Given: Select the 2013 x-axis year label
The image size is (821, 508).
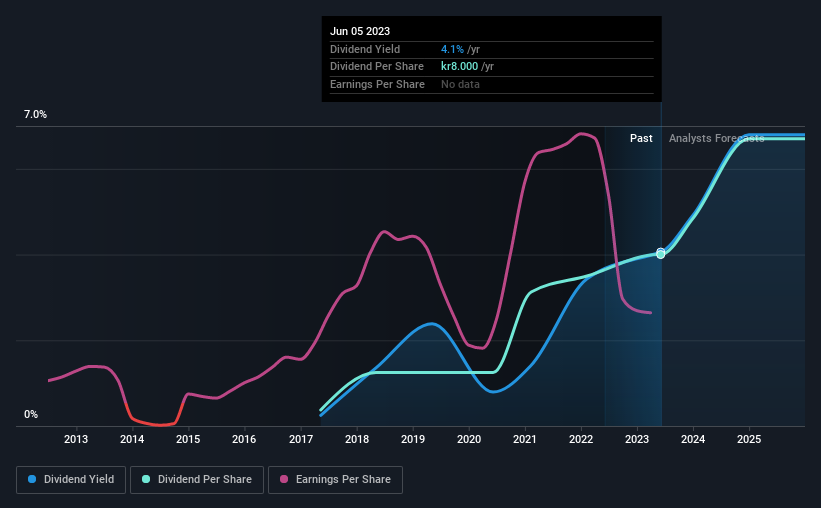Looking at the screenshot, I should [76, 439].
